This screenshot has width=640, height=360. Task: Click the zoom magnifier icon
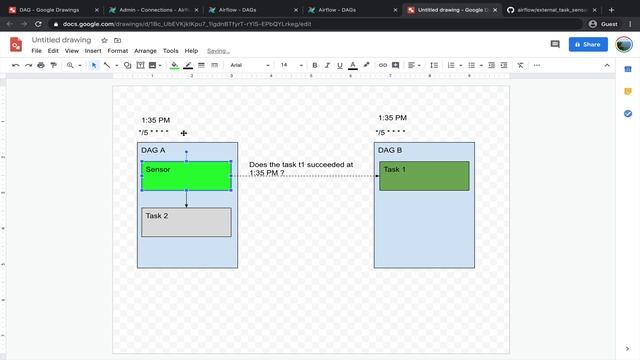tap(70, 65)
